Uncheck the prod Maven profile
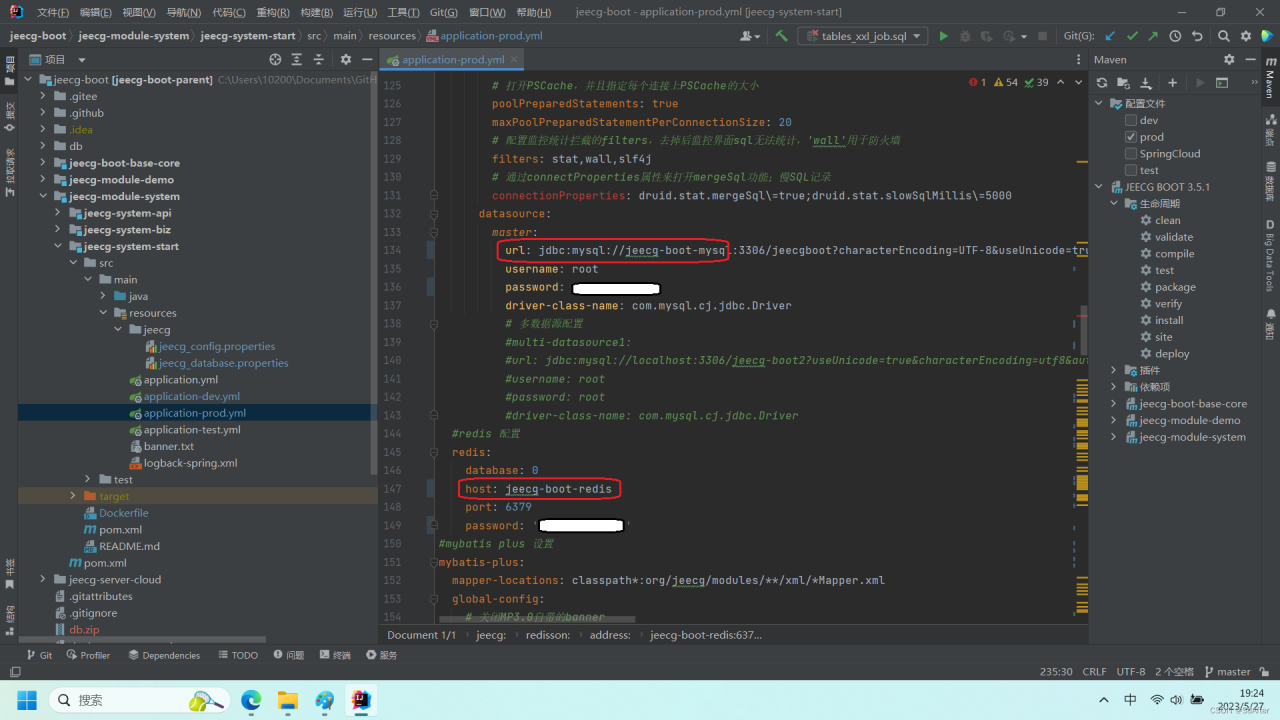 click(1131, 136)
